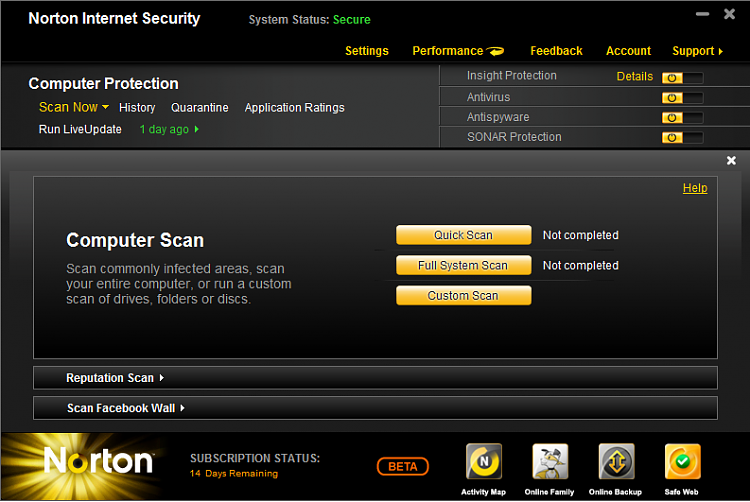The image size is (750, 502).
Task: Open the Activity Map icon
Action: 484,461
